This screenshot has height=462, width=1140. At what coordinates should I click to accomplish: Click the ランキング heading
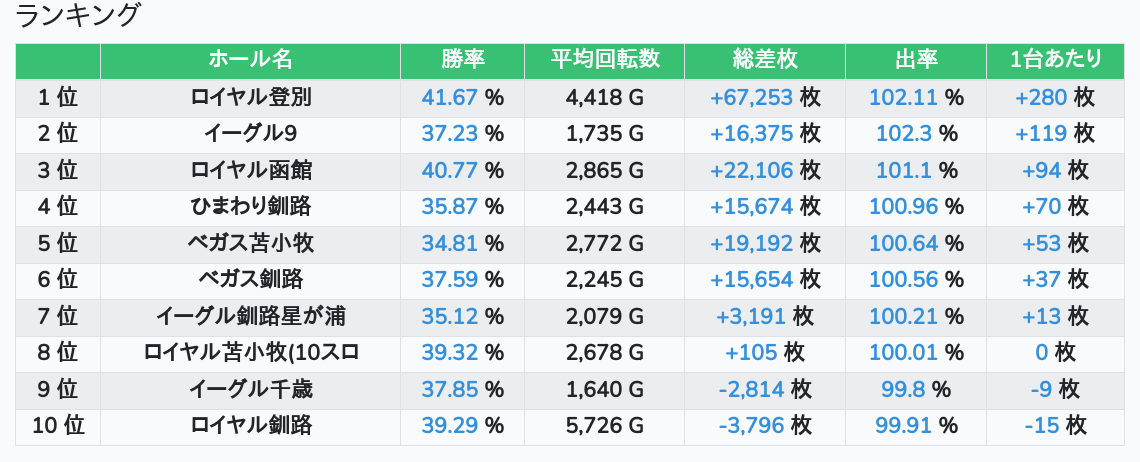pyautogui.click(x=79, y=16)
